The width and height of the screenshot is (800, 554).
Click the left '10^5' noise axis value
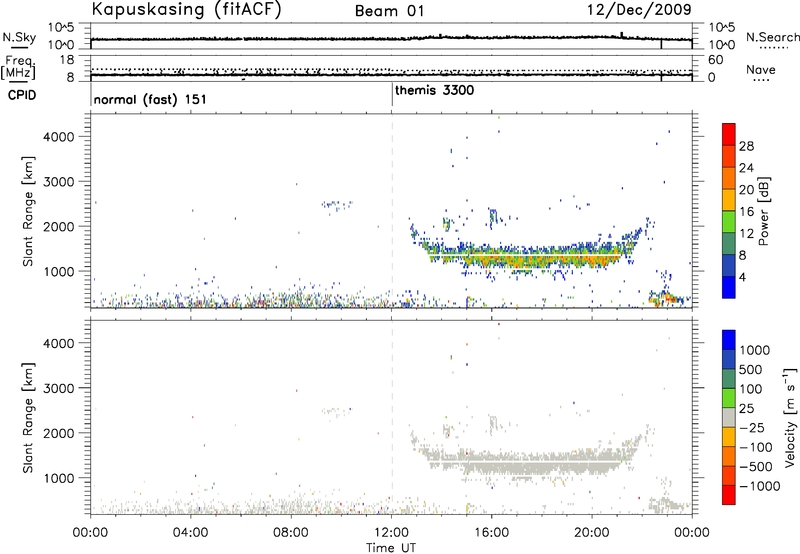[x=62, y=27]
